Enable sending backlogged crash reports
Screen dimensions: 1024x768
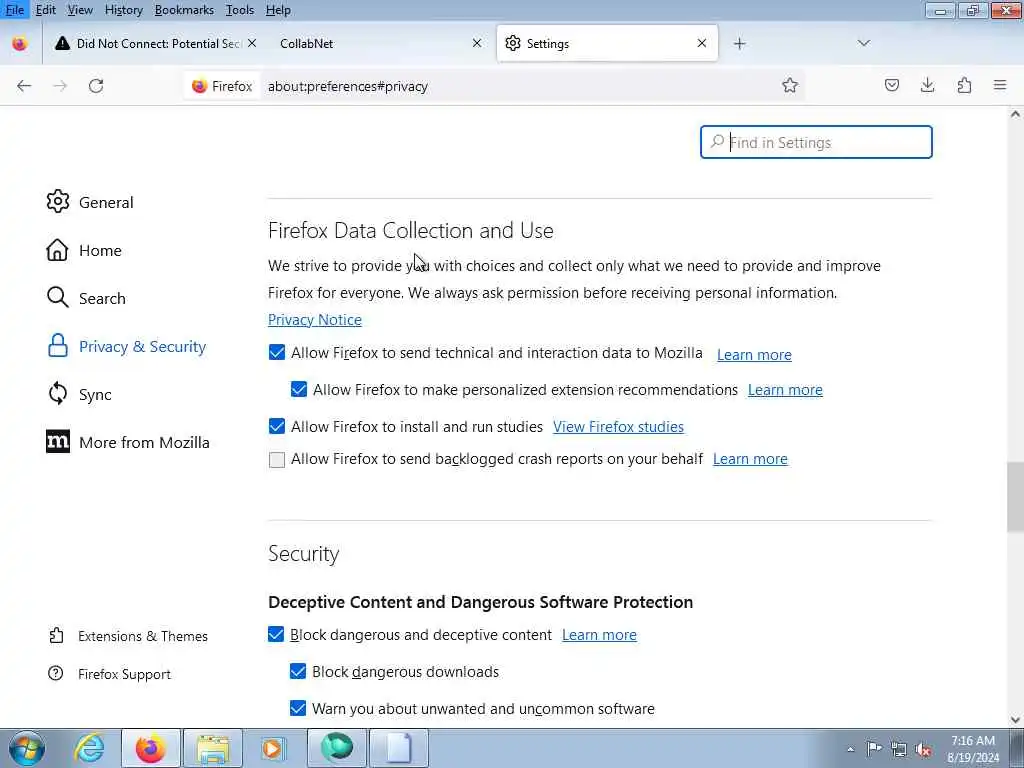[277, 460]
